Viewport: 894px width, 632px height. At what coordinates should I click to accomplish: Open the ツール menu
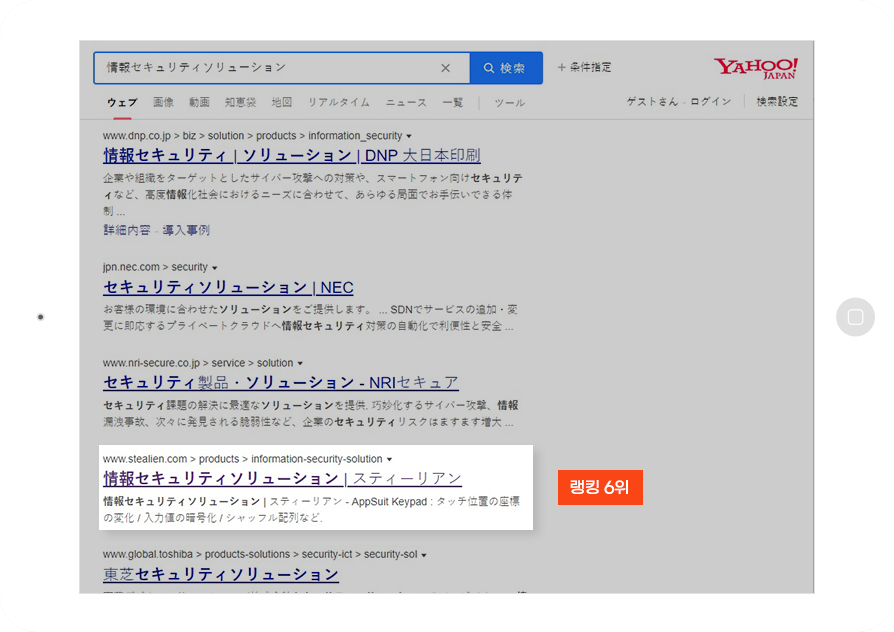(509, 103)
